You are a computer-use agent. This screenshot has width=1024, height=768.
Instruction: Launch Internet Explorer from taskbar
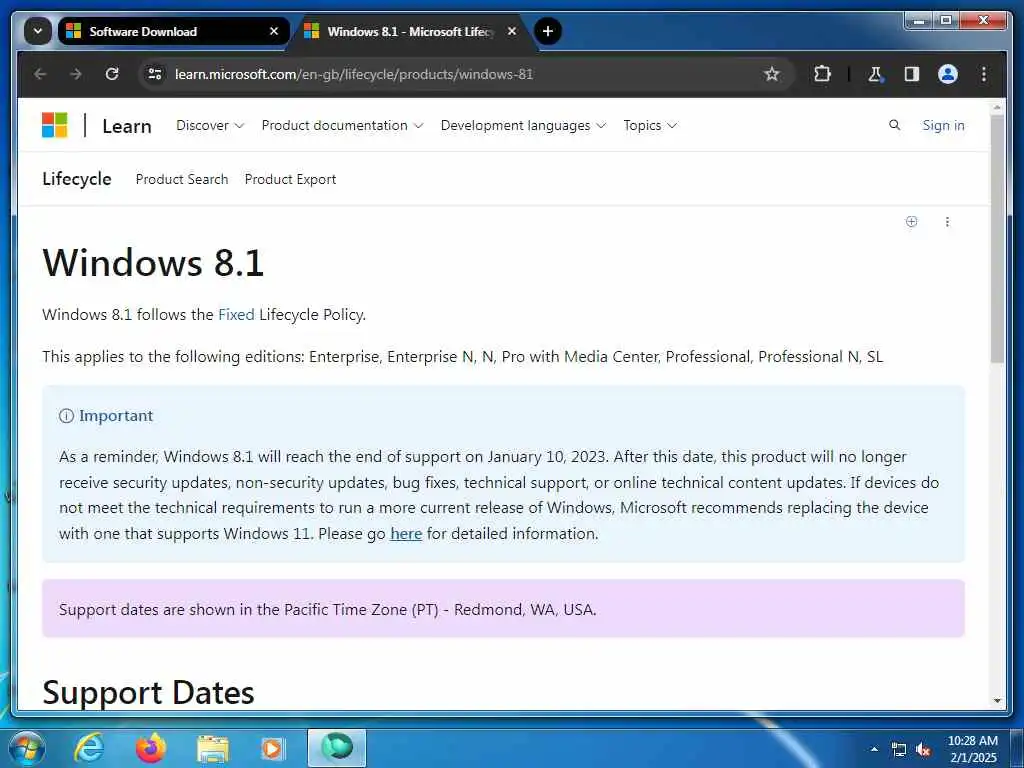89,748
